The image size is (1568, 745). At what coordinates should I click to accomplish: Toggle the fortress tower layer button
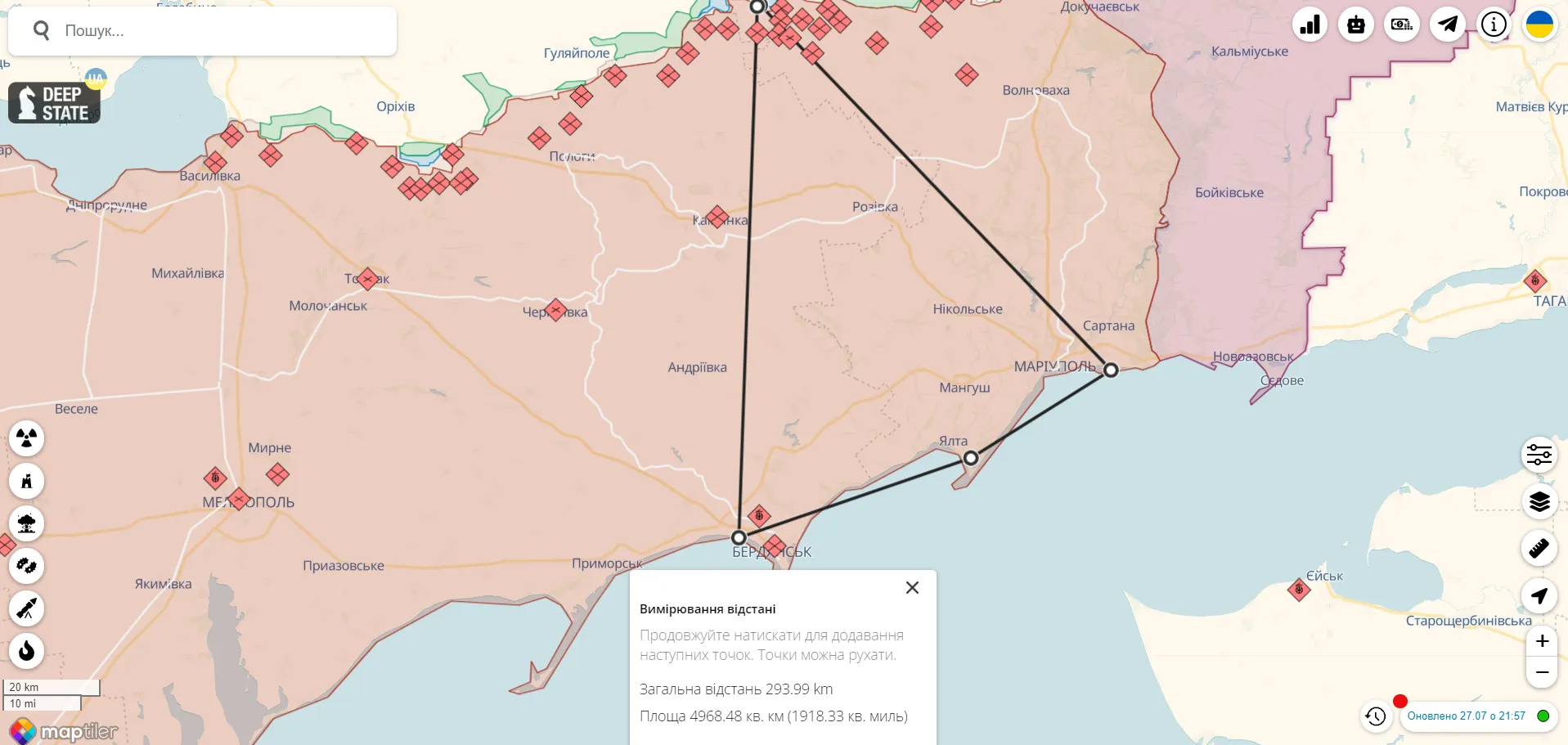(x=26, y=482)
